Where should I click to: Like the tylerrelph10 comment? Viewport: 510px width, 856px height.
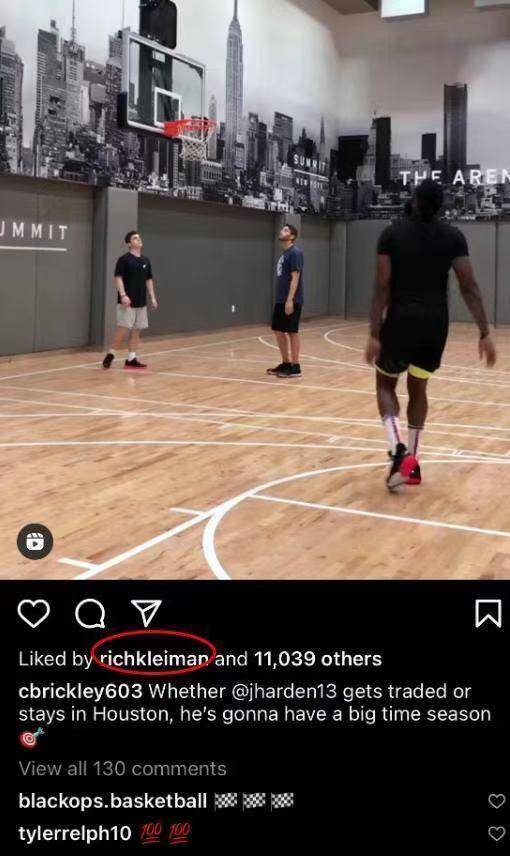[x=496, y=834]
